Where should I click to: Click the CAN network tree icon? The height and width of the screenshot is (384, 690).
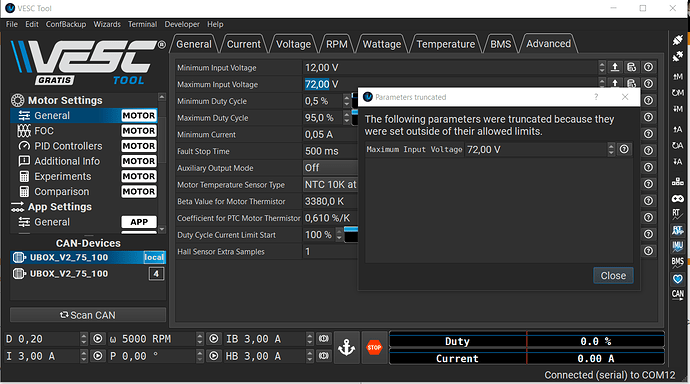(x=678, y=181)
